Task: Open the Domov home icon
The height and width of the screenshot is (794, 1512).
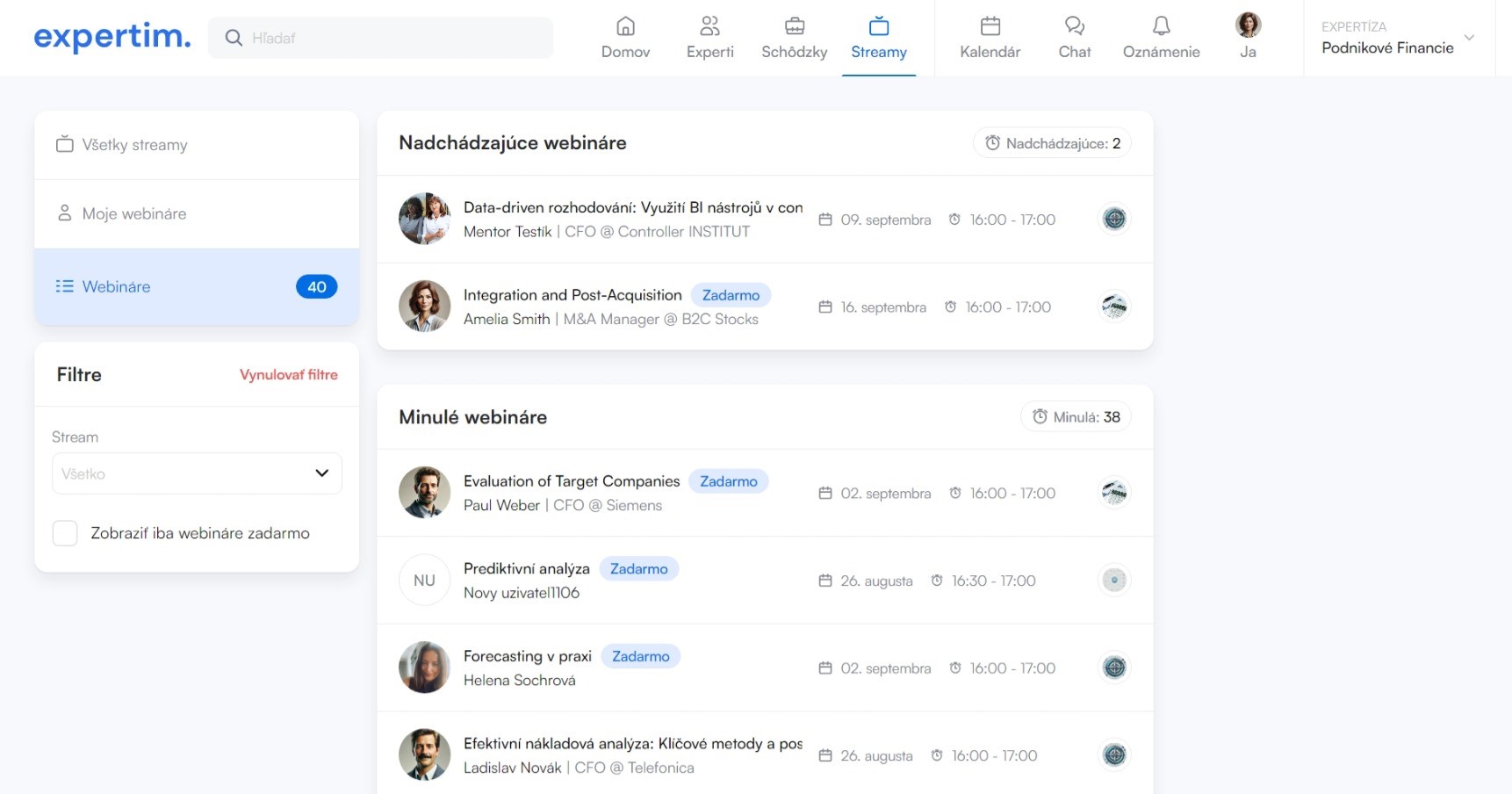Action: [x=625, y=26]
